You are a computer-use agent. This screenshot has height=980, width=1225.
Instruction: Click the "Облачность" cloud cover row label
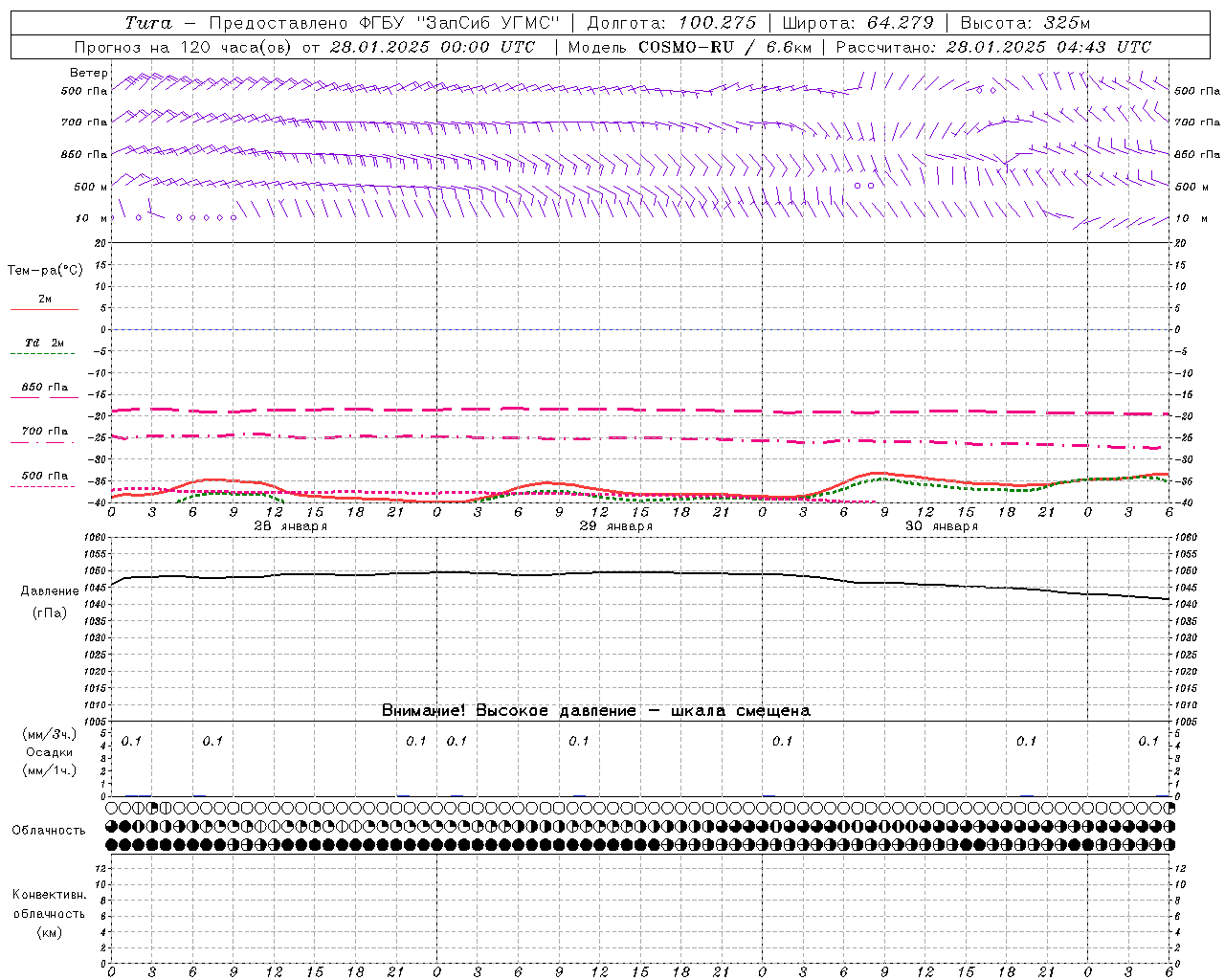click(49, 831)
